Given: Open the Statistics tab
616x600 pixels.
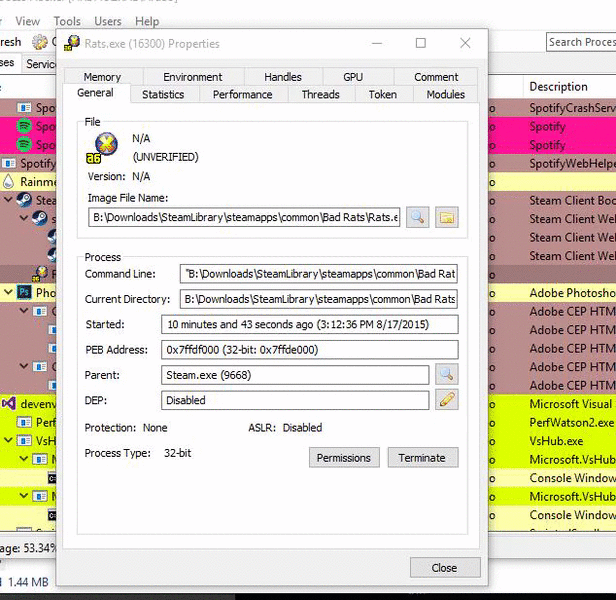Looking at the screenshot, I should click(x=163, y=94).
